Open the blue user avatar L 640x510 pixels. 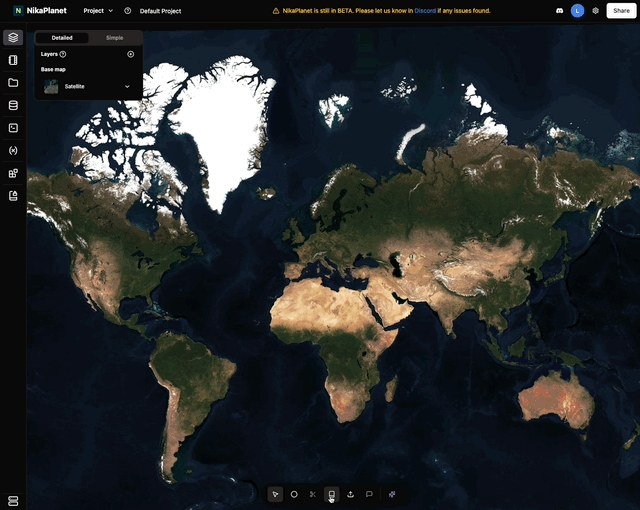click(x=577, y=11)
